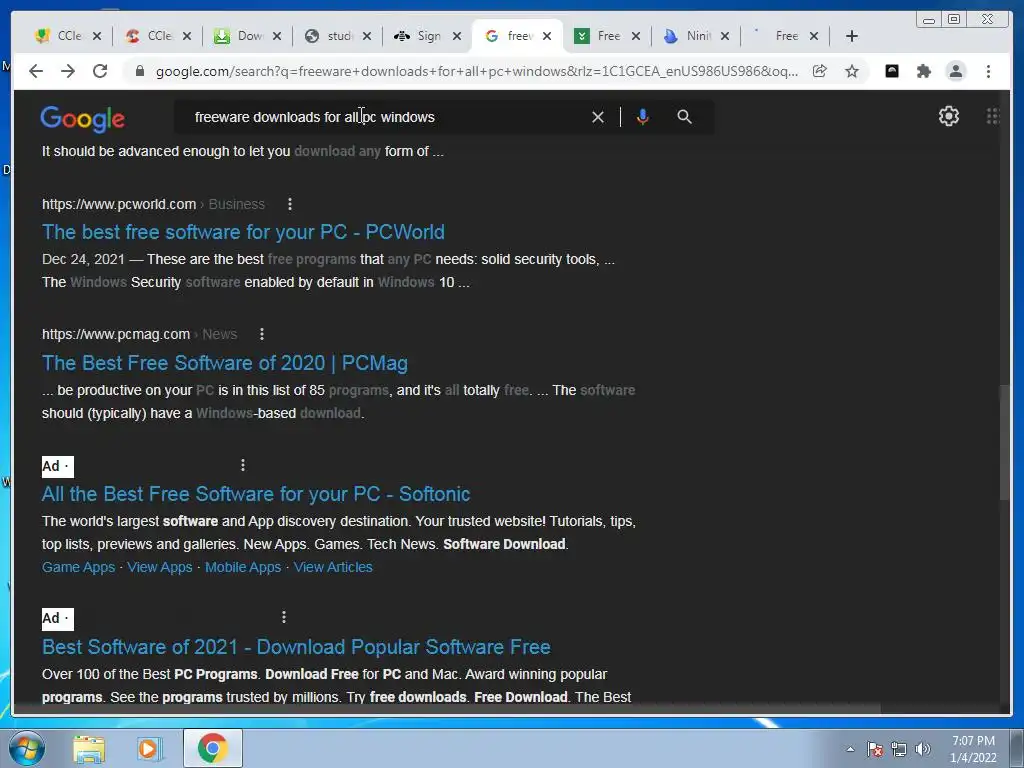
Task: Start voice search with microphone
Action: (x=643, y=117)
